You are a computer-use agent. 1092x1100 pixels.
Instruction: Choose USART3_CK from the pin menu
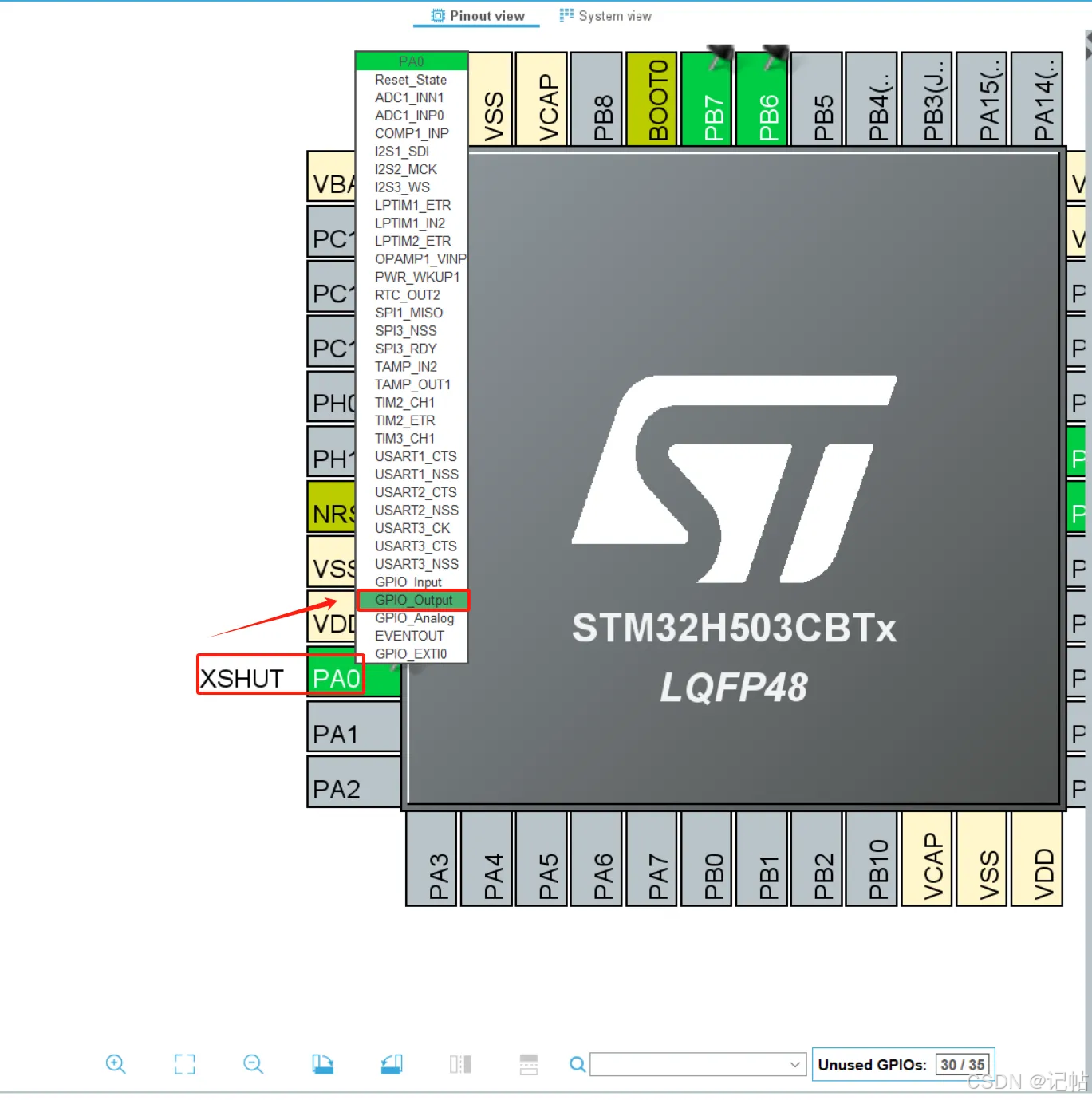(x=411, y=528)
